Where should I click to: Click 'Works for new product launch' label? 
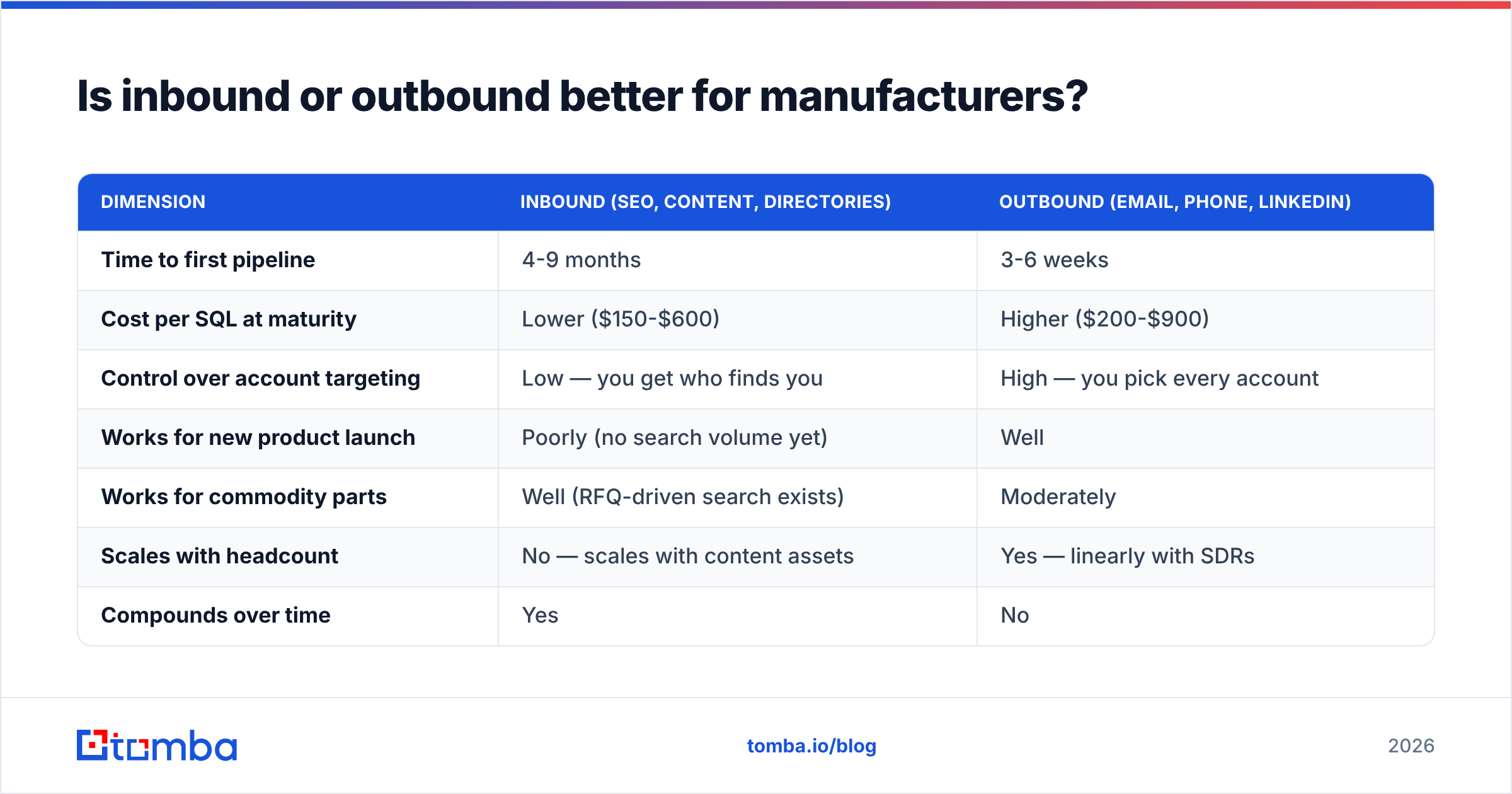[x=258, y=437]
